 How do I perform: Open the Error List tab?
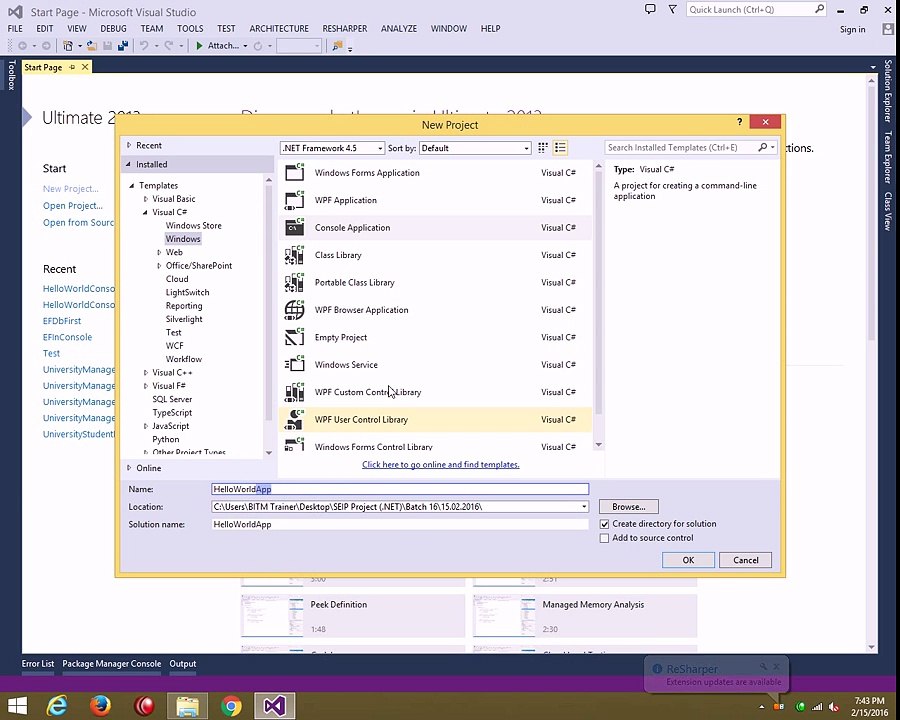click(x=38, y=664)
